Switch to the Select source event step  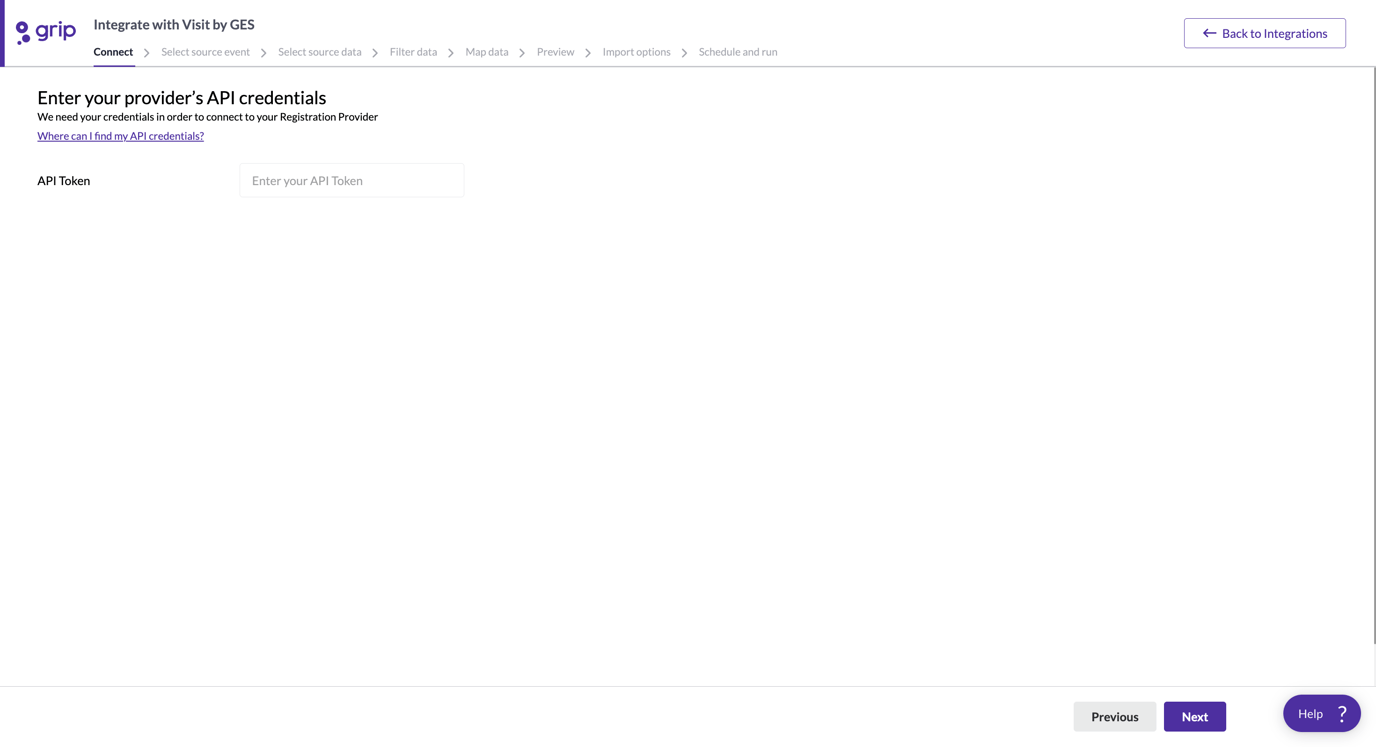coord(205,51)
